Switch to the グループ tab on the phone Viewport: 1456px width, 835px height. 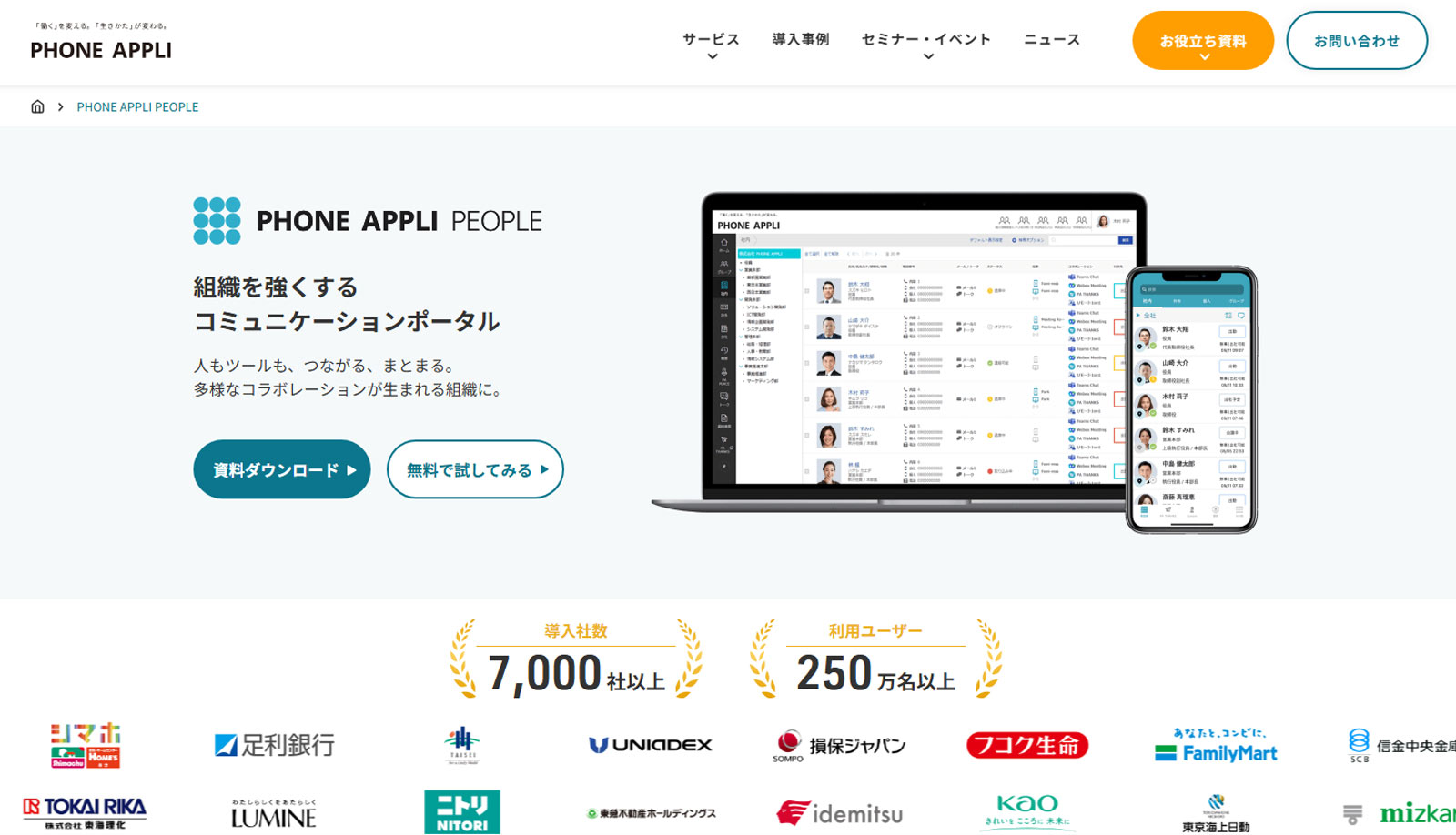(1237, 301)
